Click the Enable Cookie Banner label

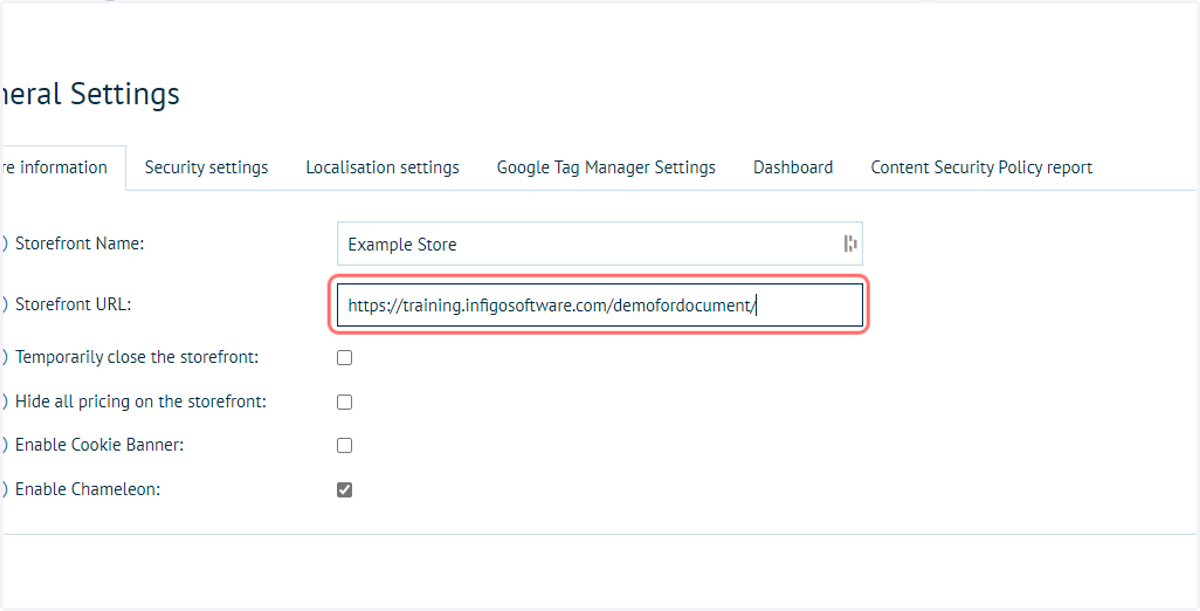tap(100, 444)
